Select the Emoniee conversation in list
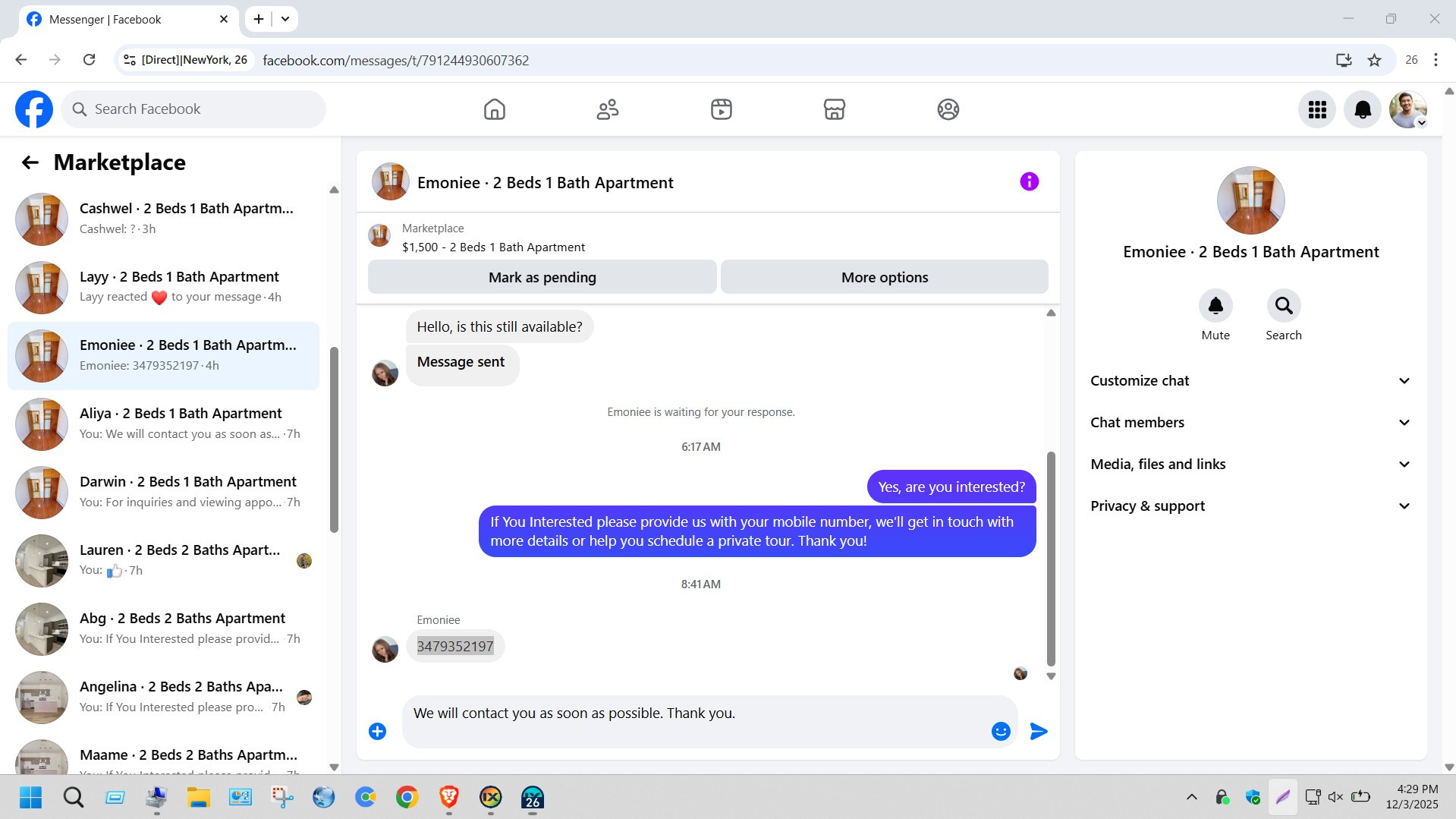This screenshot has width=1456, height=819. (x=163, y=355)
